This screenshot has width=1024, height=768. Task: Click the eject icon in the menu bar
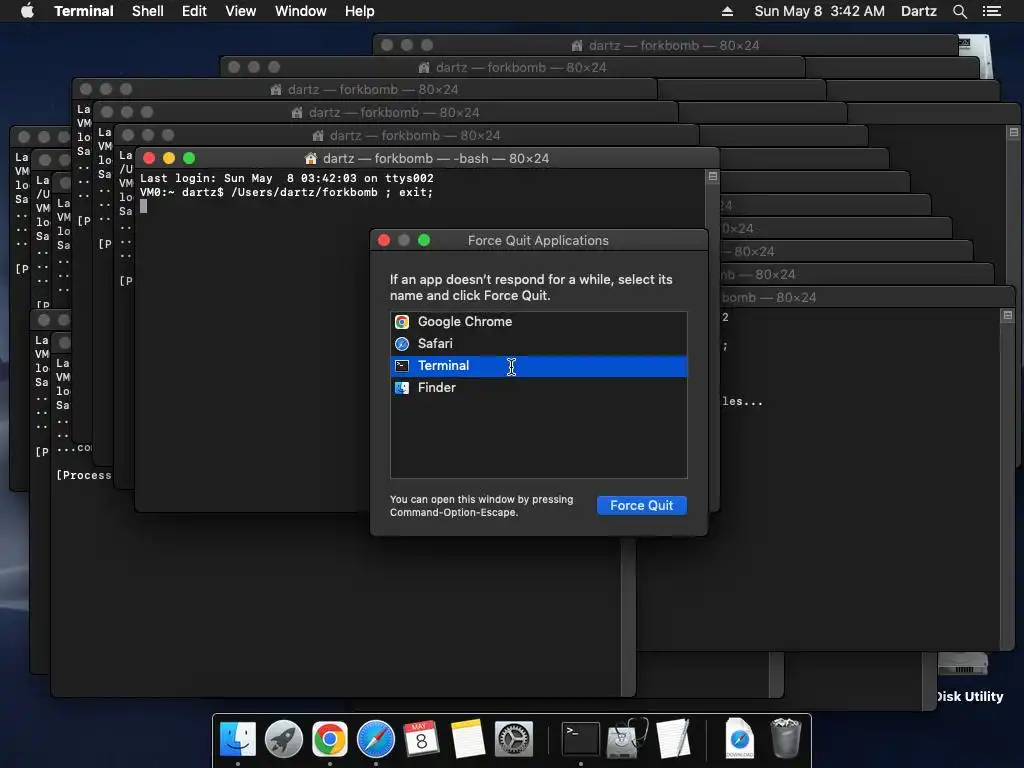tap(728, 11)
